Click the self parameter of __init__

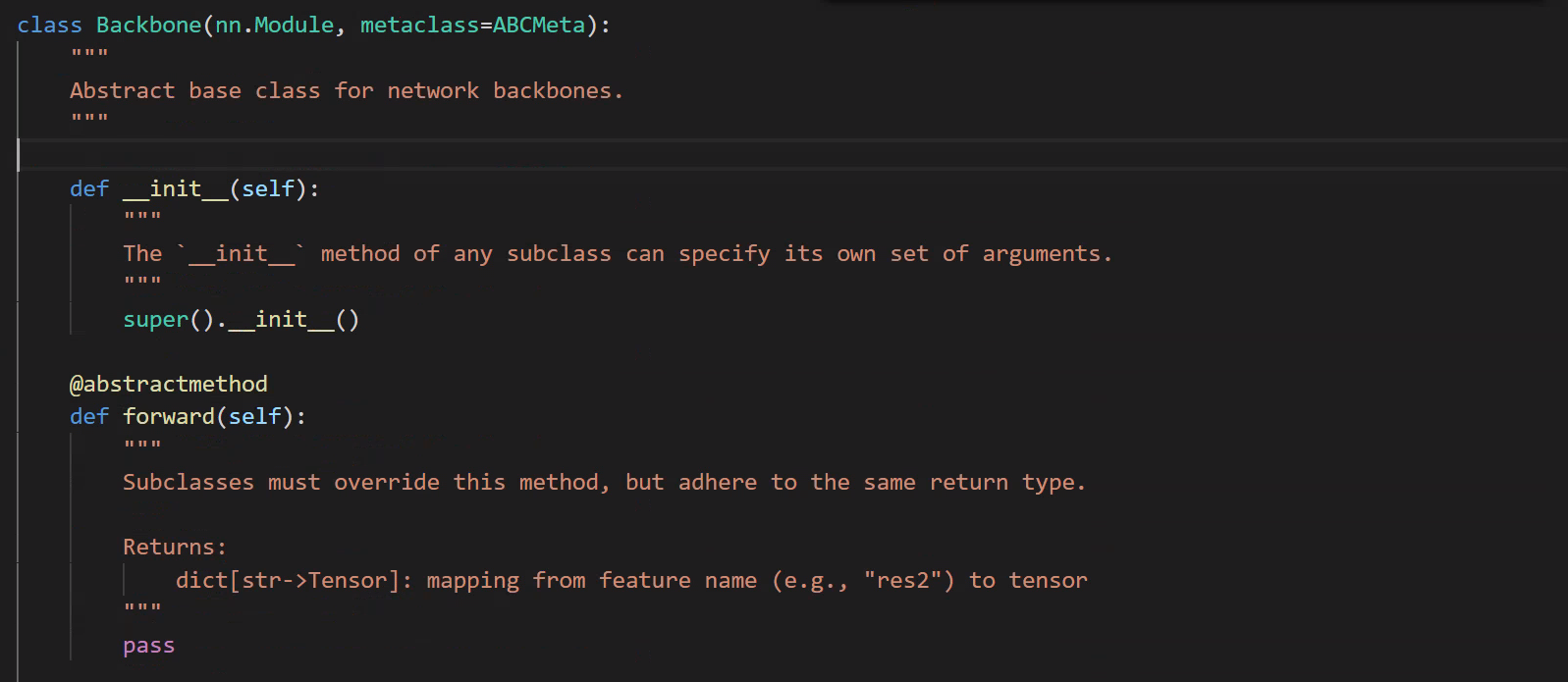pos(268,189)
